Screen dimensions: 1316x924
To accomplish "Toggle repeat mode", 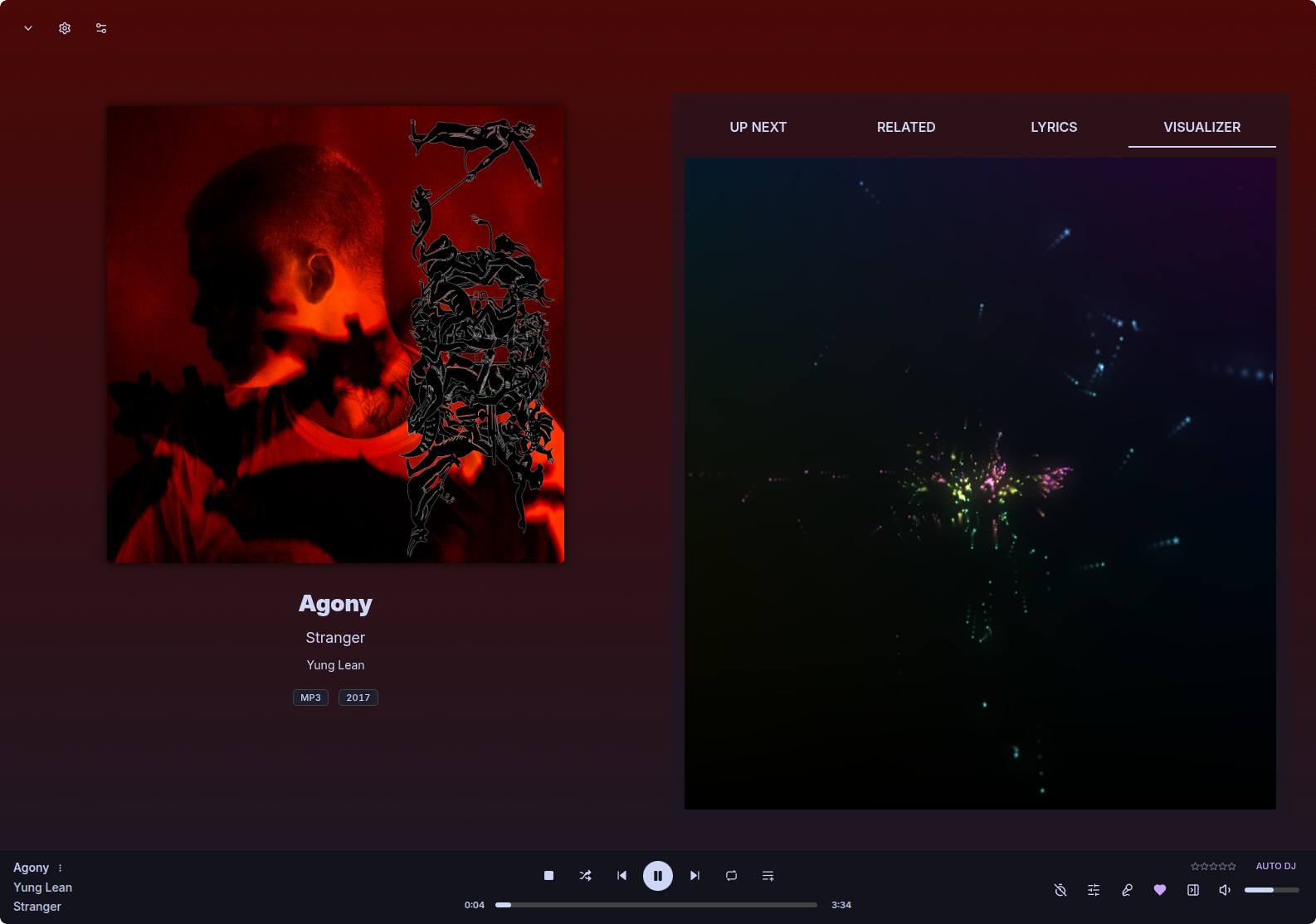I will (731, 876).
